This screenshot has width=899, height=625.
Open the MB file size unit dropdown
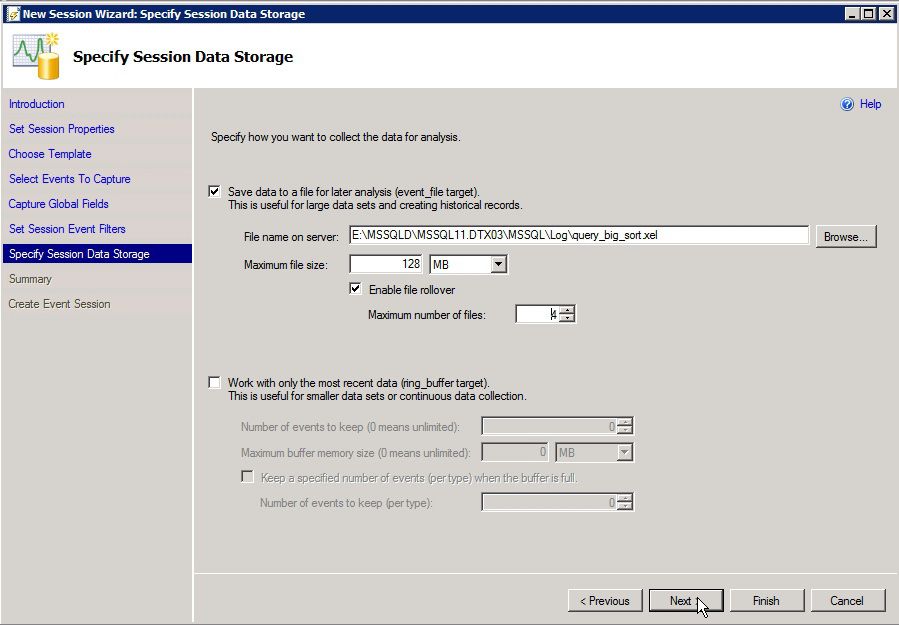click(499, 264)
